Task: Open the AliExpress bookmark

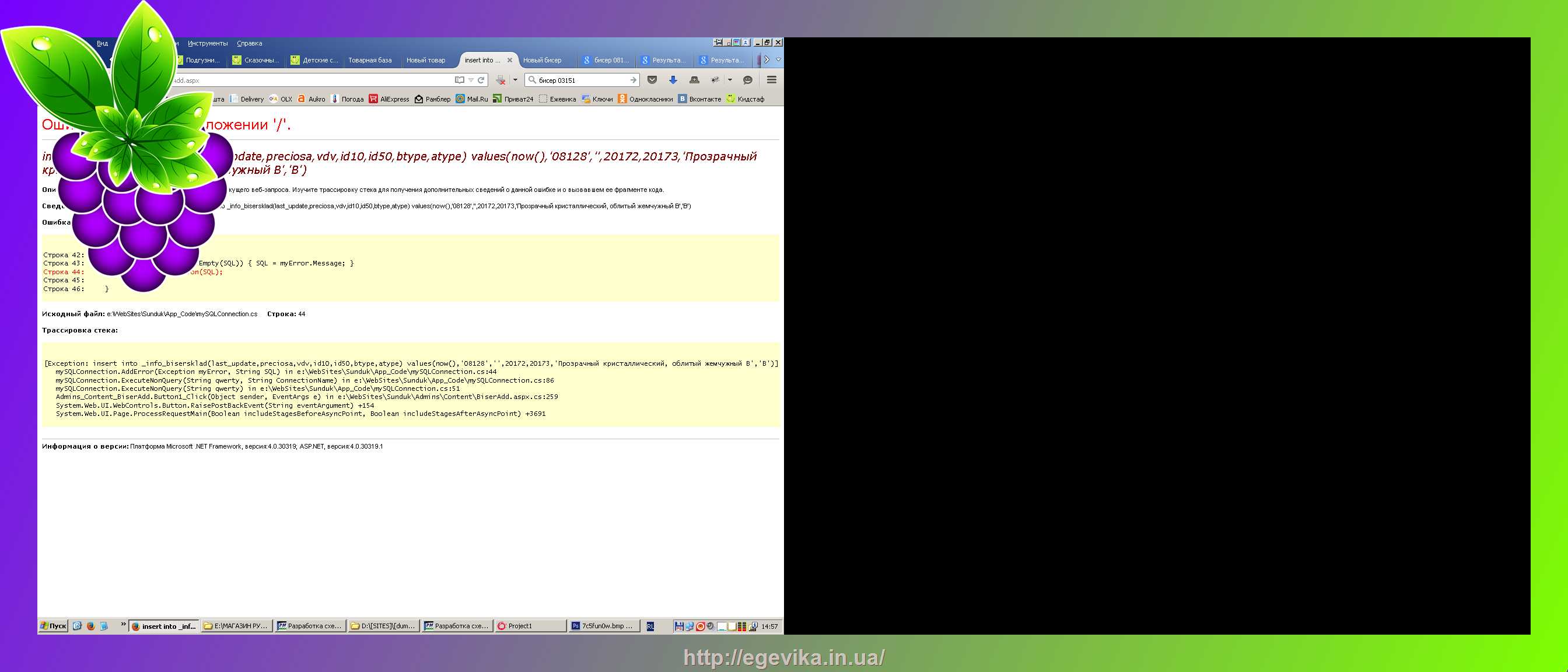Action: tap(389, 99)
